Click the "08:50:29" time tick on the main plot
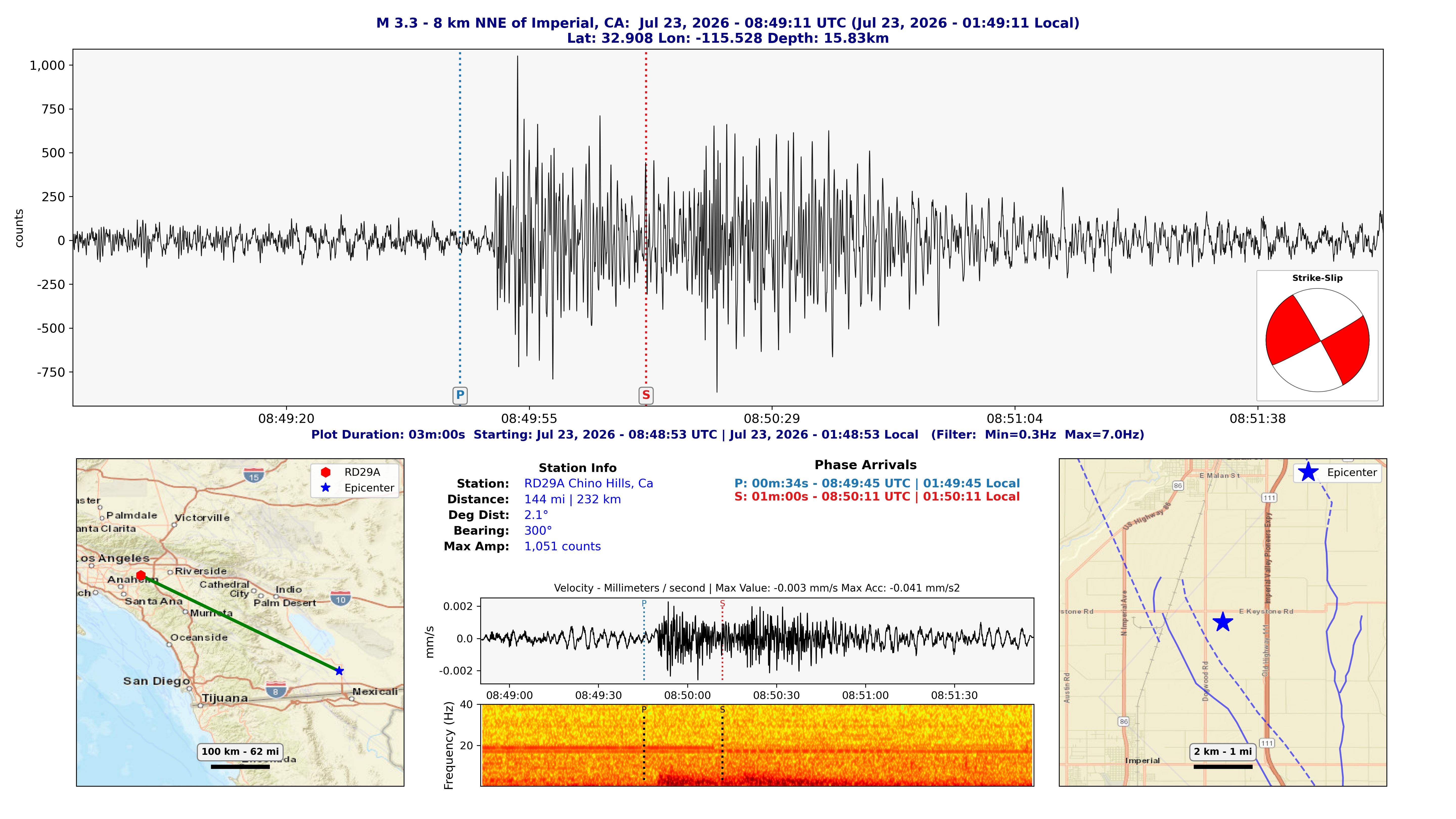 [x=772, y=419]
